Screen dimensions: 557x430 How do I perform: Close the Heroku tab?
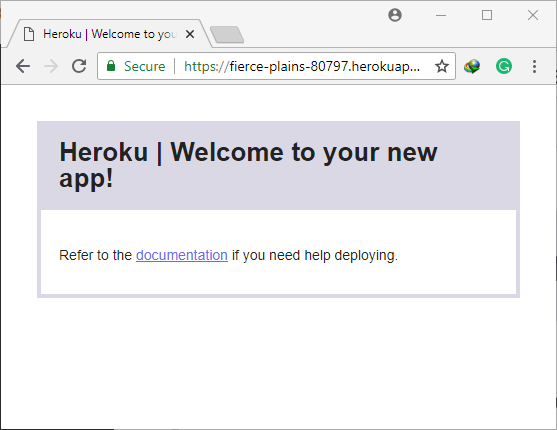[x=190, y=34]
